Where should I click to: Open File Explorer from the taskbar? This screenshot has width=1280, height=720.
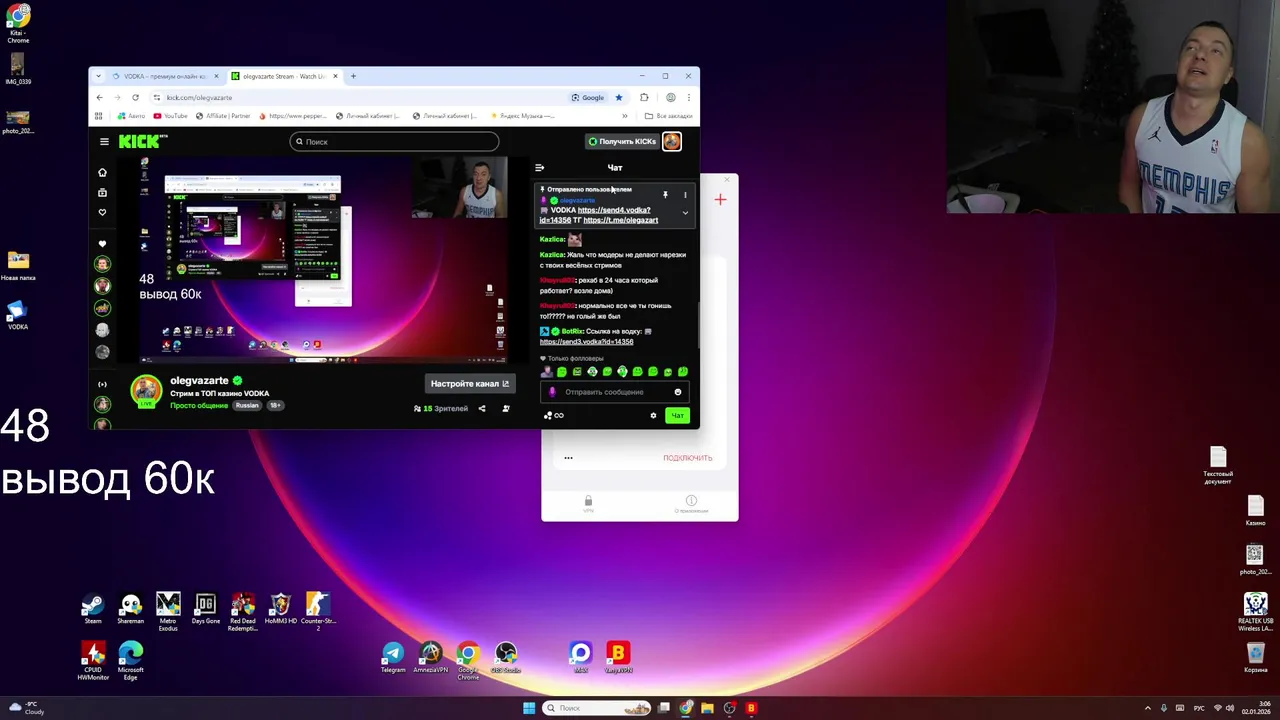coord(707,708)
